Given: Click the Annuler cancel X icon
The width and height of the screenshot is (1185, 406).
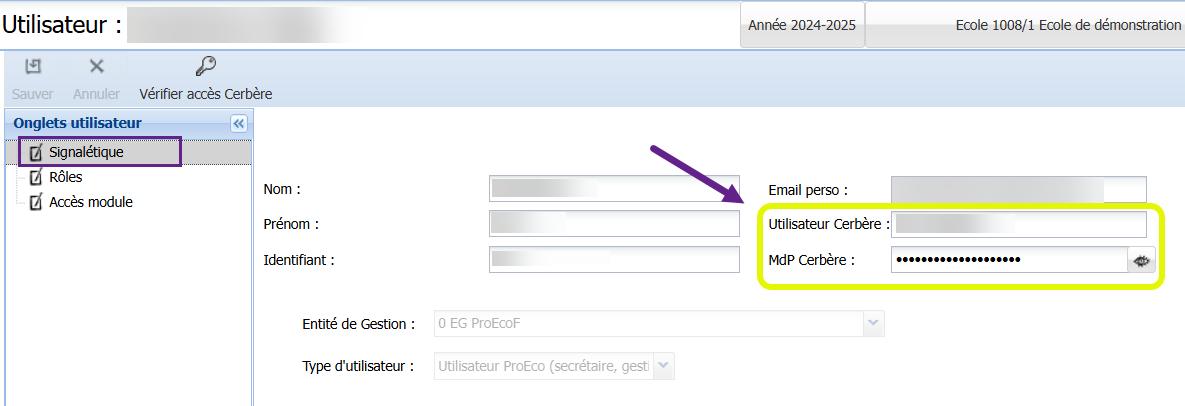Looking at the screenshot, I should 96,67.
